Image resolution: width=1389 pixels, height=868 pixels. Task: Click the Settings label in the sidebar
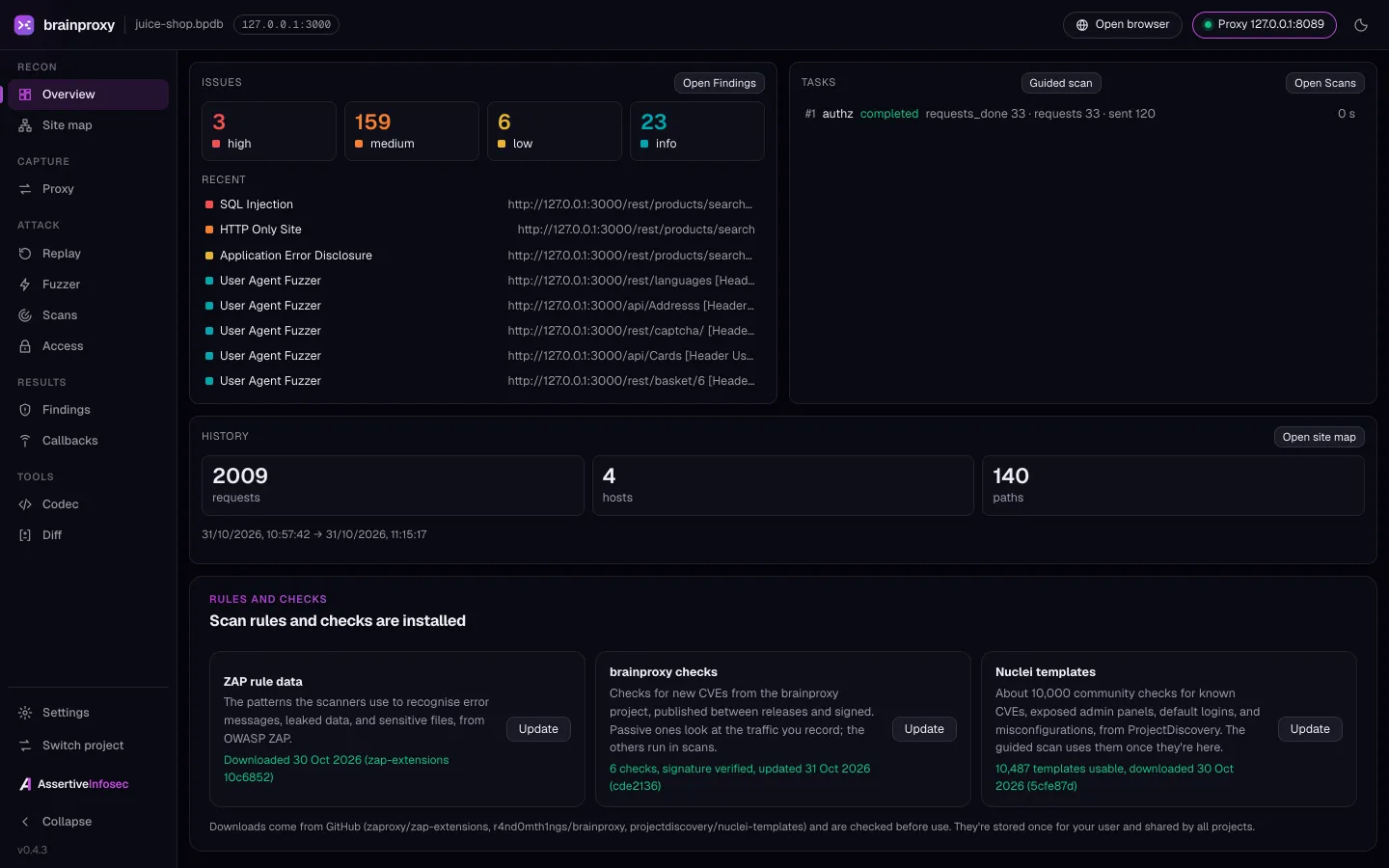coord(66,713)
